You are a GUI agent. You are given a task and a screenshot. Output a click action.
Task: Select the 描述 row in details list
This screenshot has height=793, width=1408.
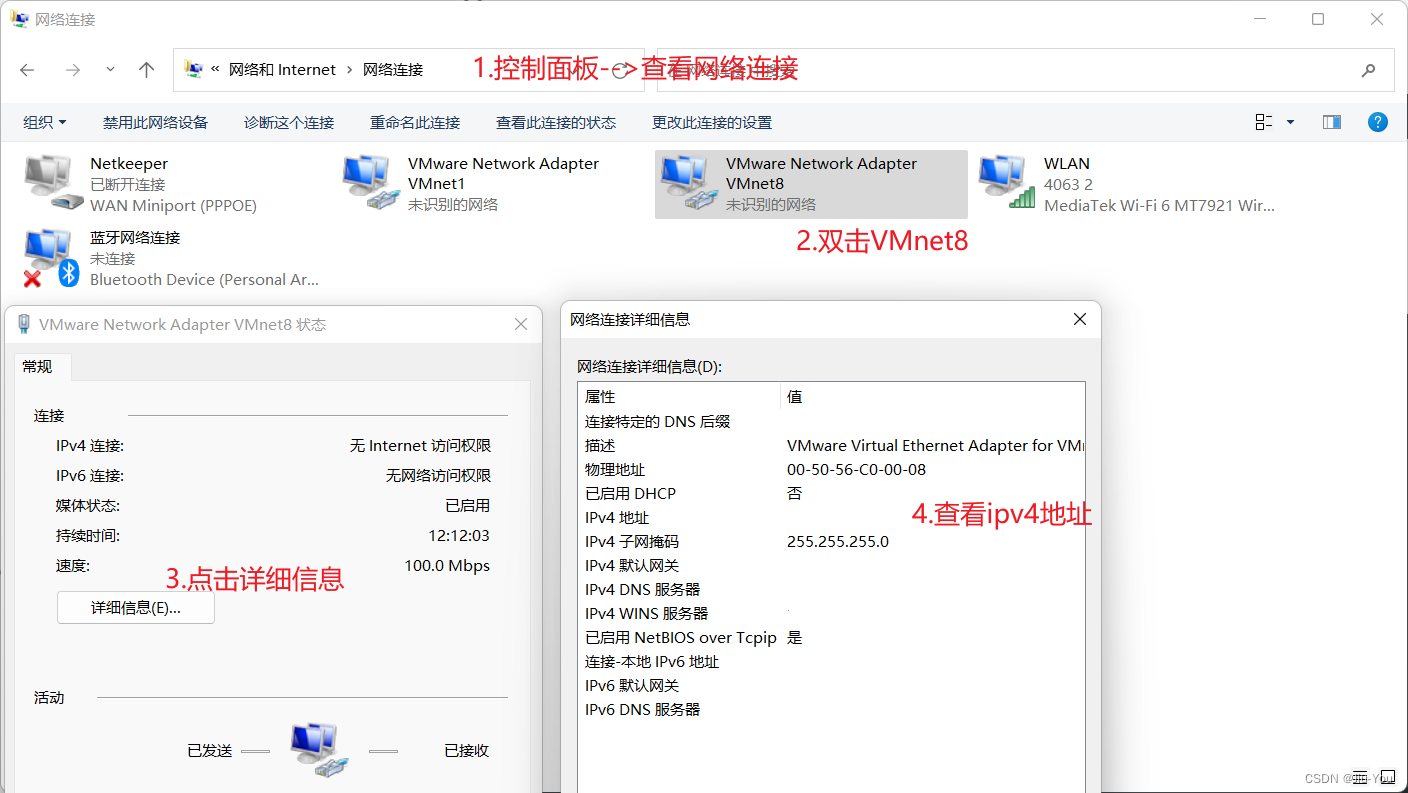click(831, 446)
